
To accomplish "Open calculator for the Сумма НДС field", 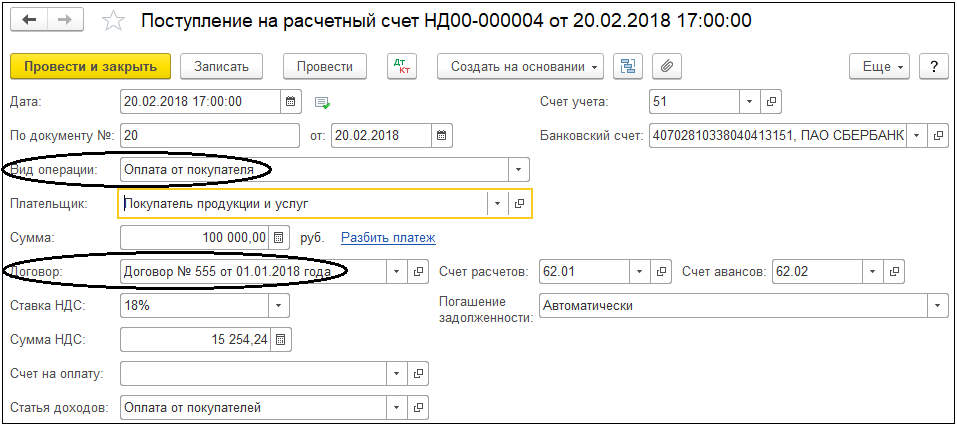I will tap(281, 340).
